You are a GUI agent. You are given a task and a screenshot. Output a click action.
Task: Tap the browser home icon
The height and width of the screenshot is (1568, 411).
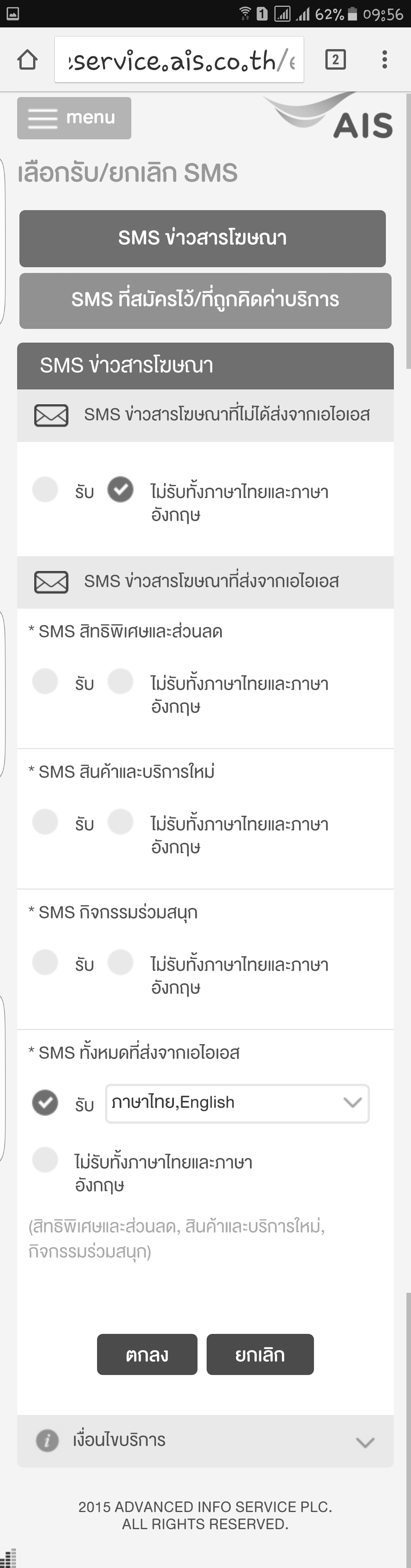[27, 60]
